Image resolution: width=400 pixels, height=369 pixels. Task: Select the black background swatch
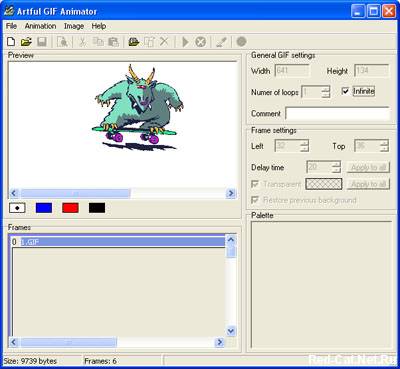point(97,208)
